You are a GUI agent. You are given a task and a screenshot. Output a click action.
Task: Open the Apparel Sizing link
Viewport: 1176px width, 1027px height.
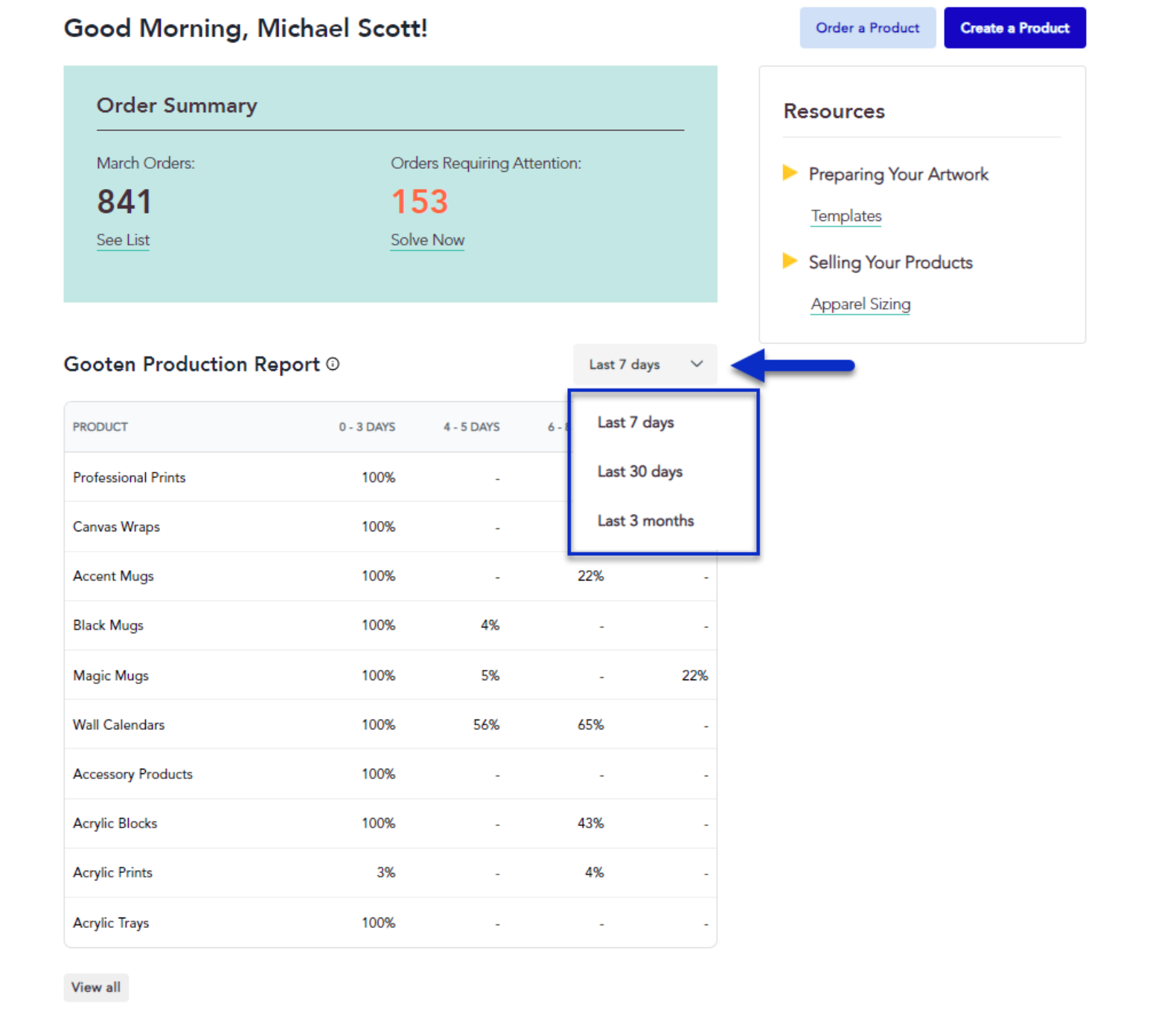[860, 304]
